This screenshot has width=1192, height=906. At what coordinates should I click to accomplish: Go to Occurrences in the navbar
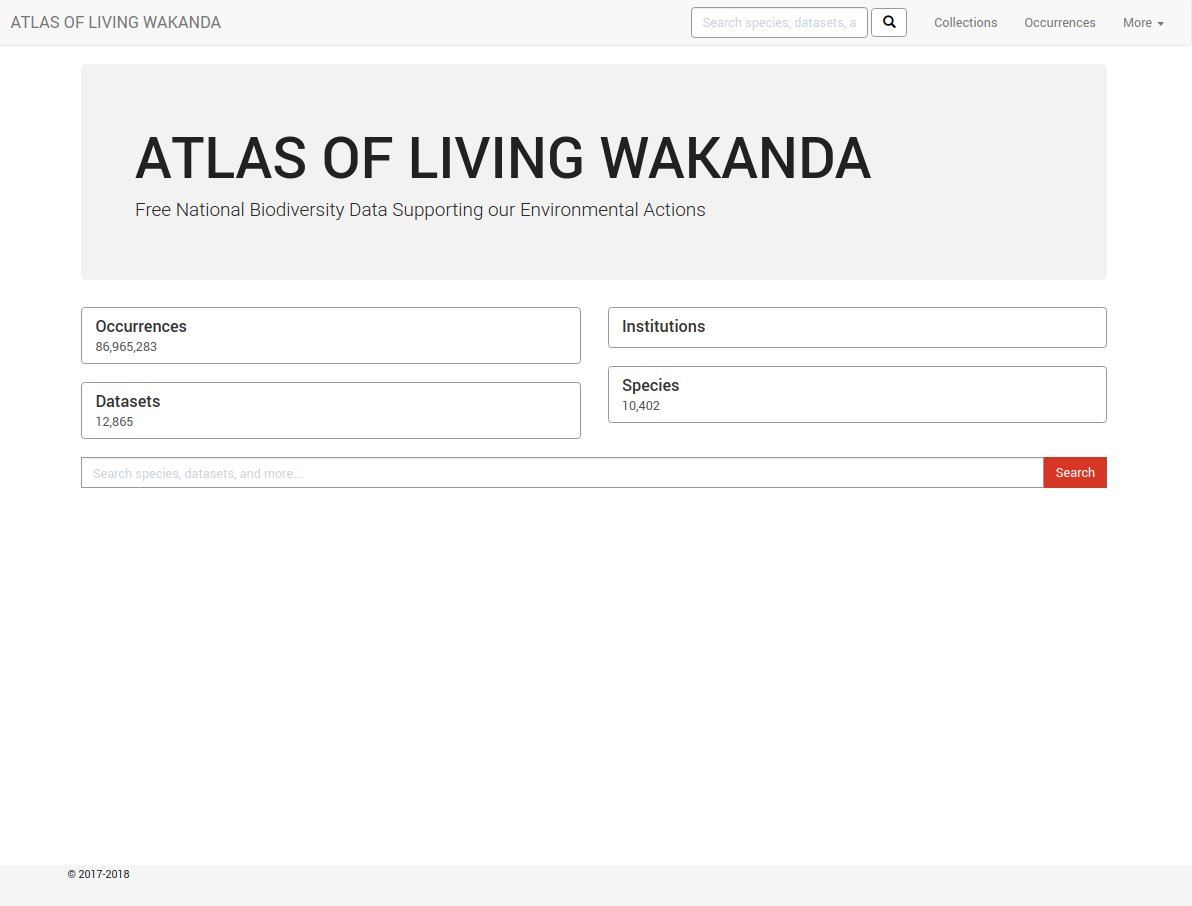pos(1060,23)
